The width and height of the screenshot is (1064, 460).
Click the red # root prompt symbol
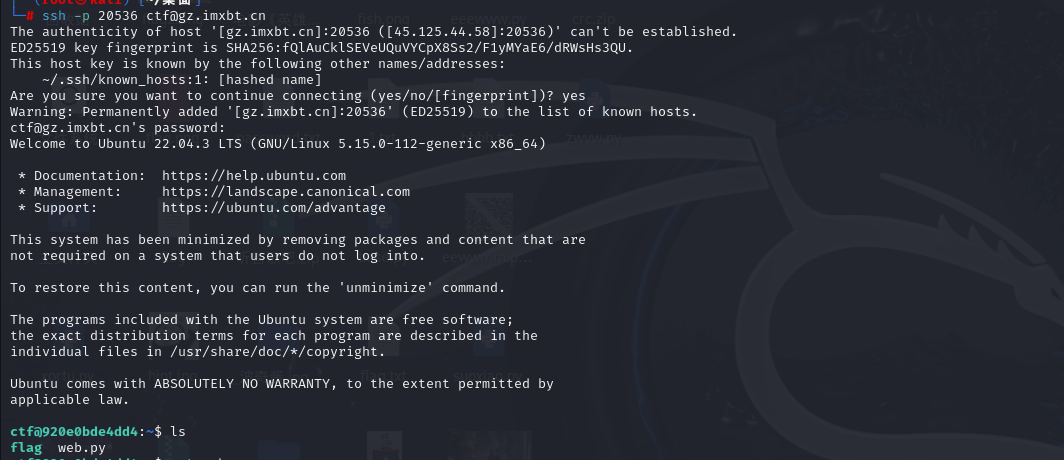(x=30, y=16)
